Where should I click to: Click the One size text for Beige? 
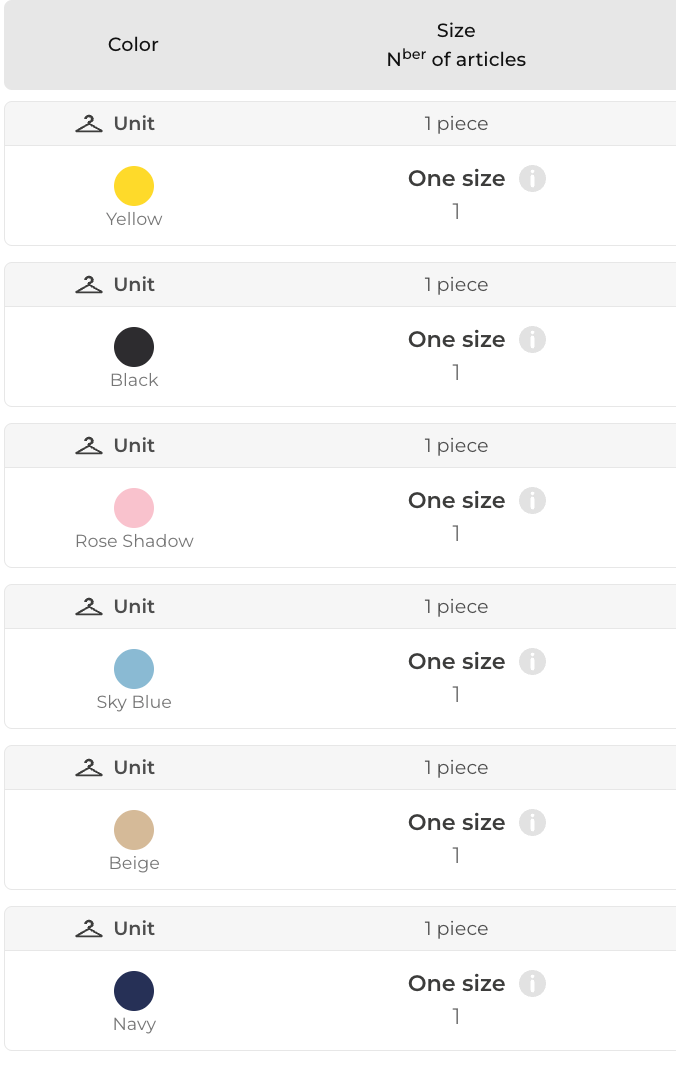(x=456, y=823)
